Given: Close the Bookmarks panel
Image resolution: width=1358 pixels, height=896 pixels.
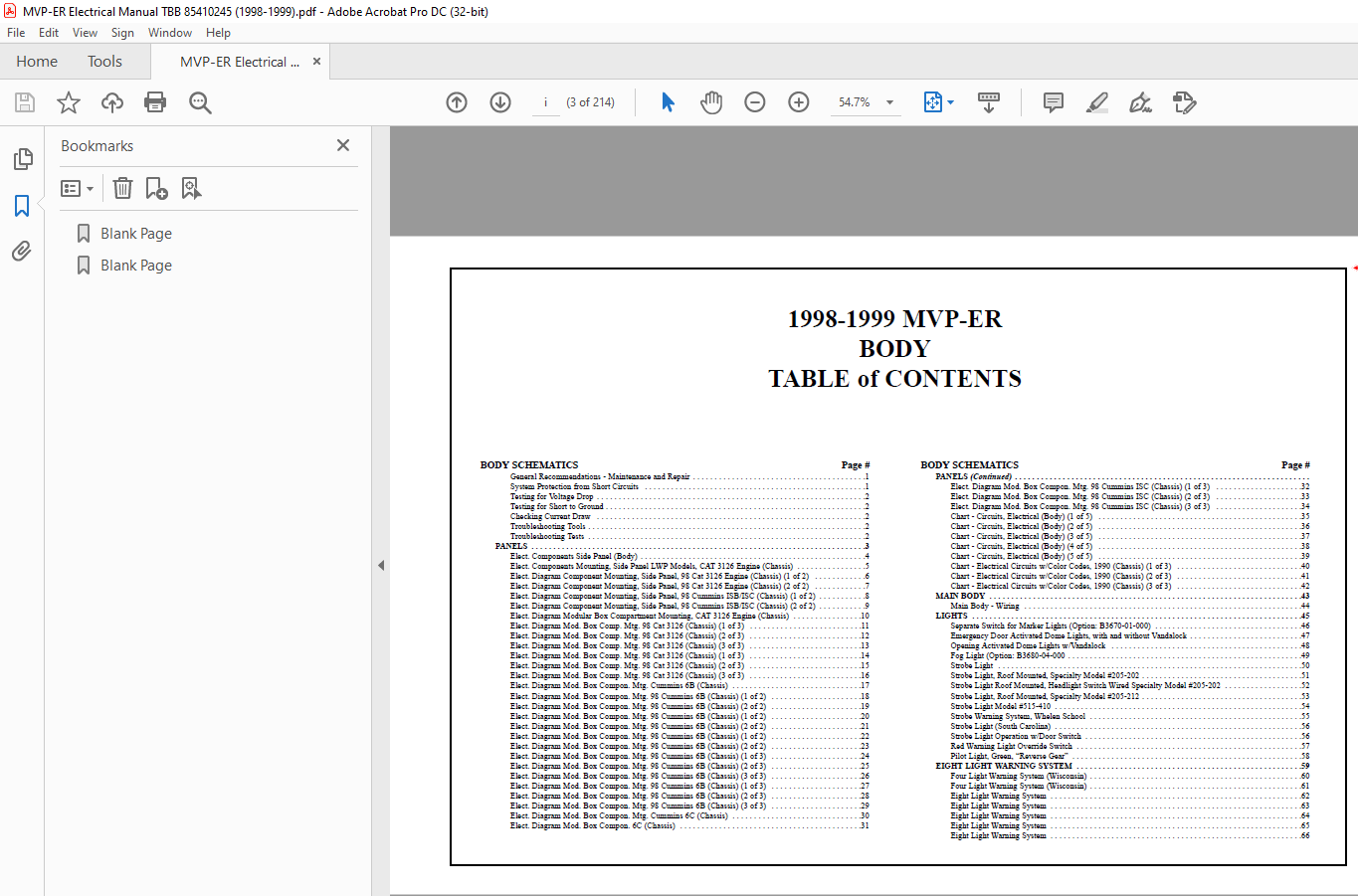Looking at the screenshot, I should coord(343,145).
